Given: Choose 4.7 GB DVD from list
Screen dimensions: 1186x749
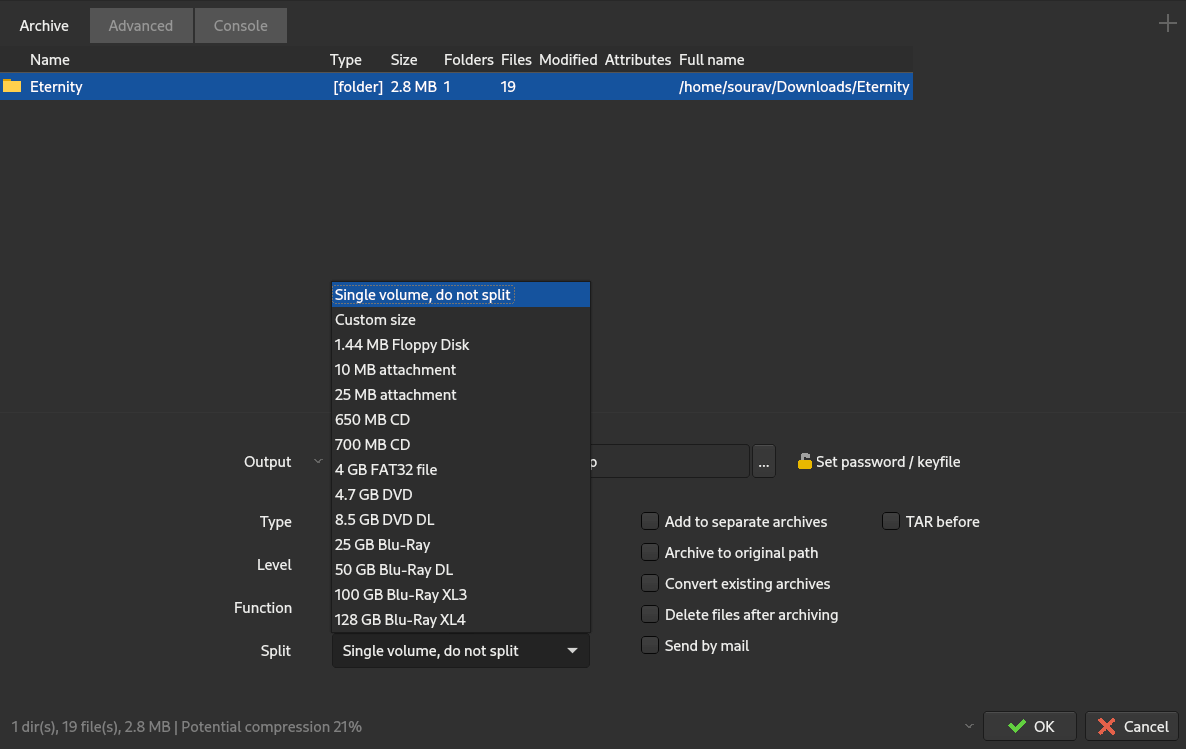Looking at the screenshot, I should pyautogui.click(x=374, y=495).
